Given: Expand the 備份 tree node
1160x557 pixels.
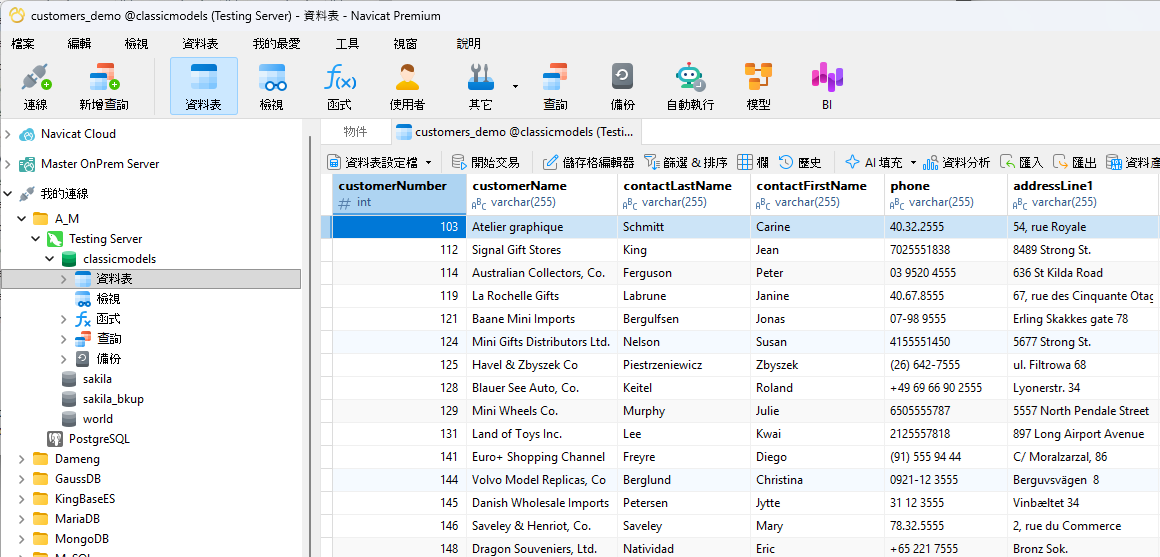Looking at the screenshot, I should click(x=64, y=359).
